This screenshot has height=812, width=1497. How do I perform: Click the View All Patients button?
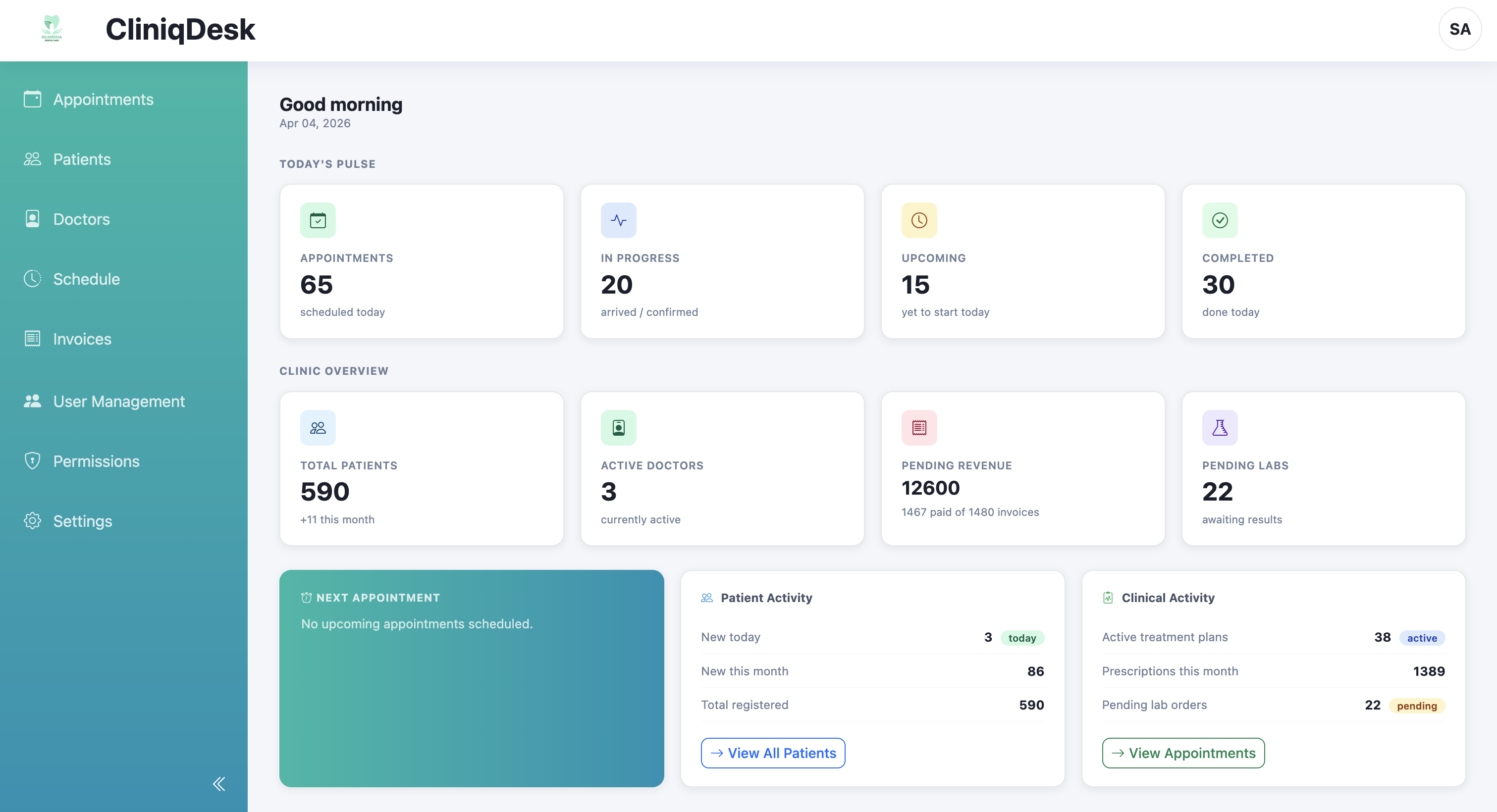point(773,754)
